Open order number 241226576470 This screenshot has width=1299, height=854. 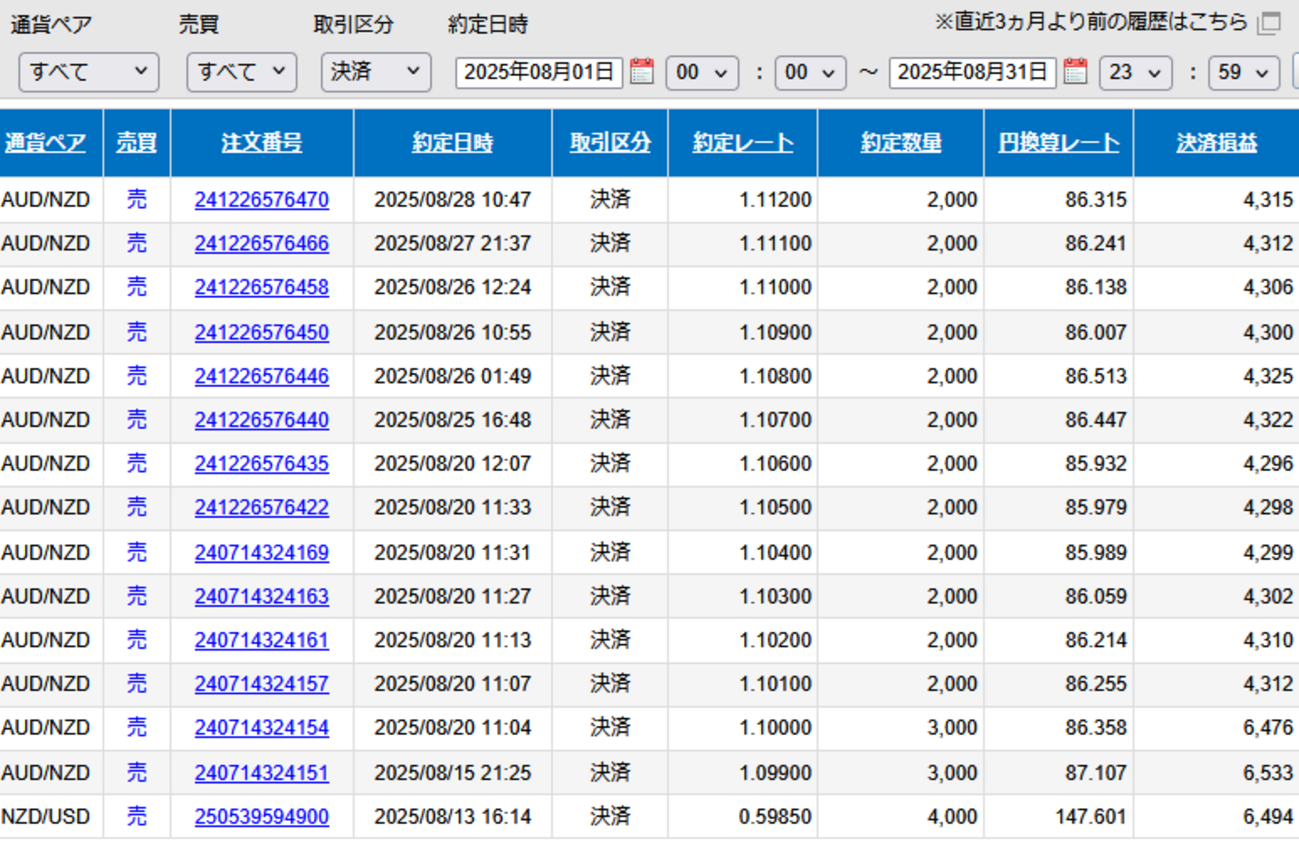261,200
